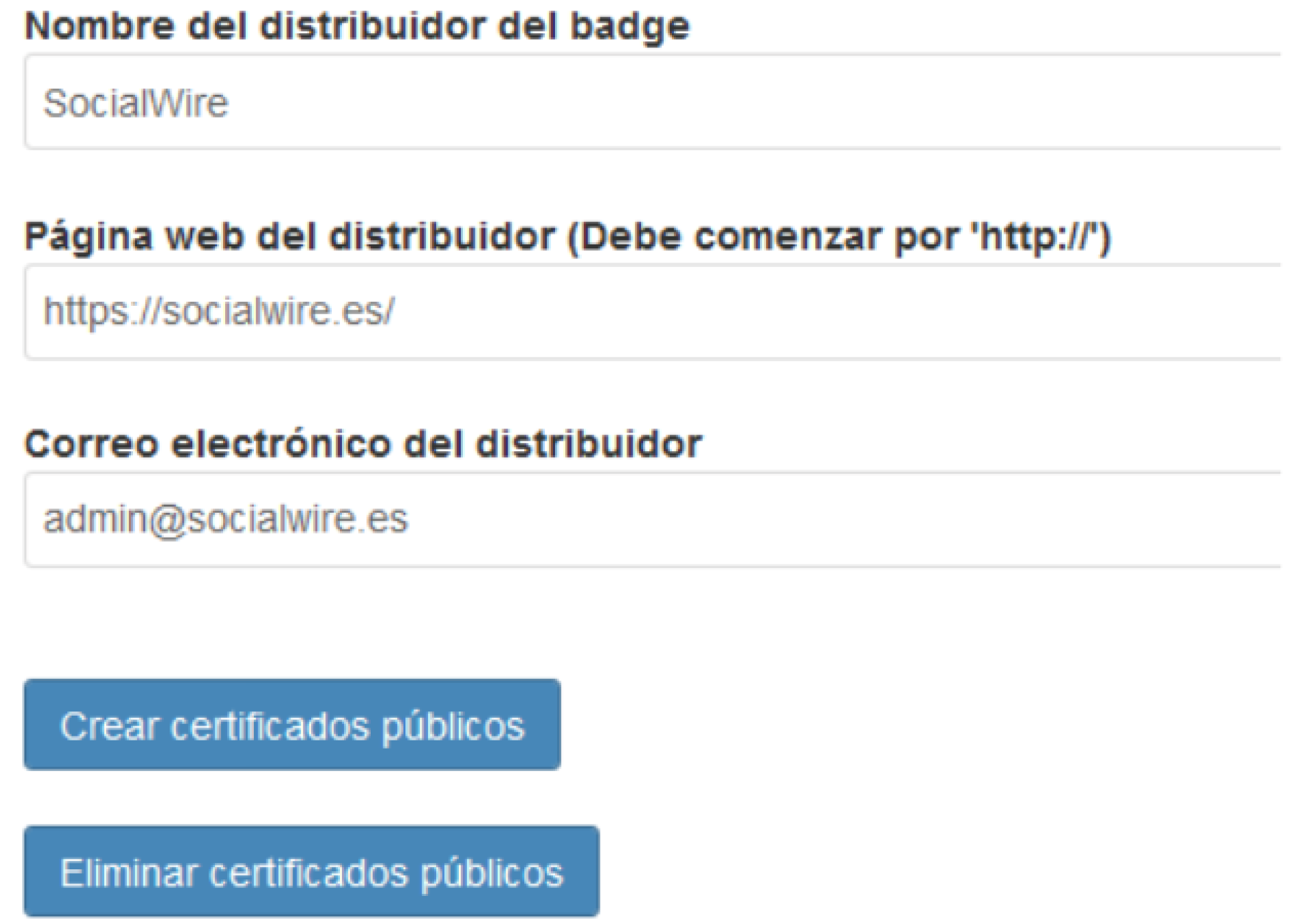Screen dimensions: 1303x924
Task: Focus the badge distributor name field
Action: click(651, 102)
